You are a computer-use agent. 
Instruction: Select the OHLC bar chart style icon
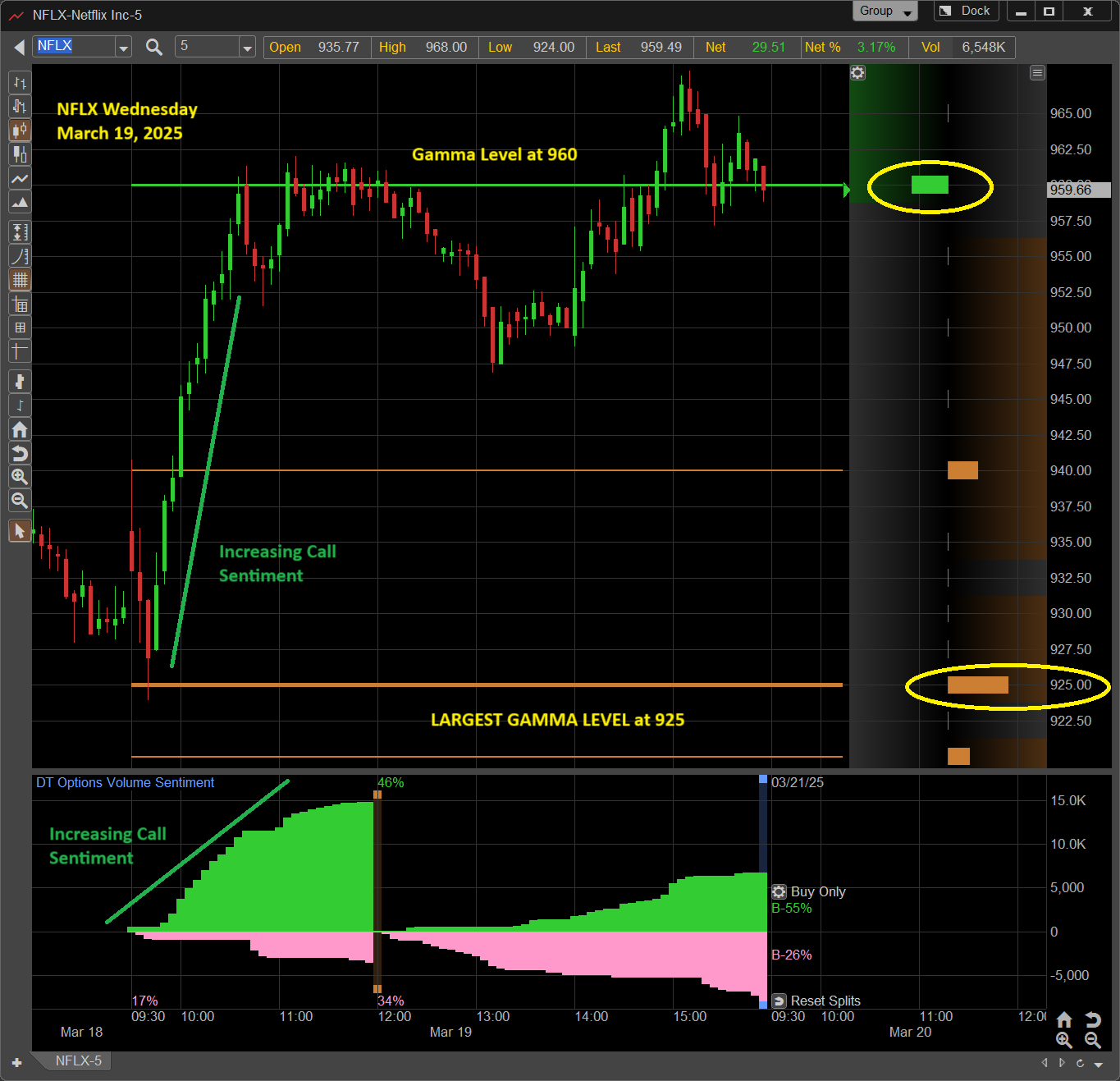coord(20,83)
